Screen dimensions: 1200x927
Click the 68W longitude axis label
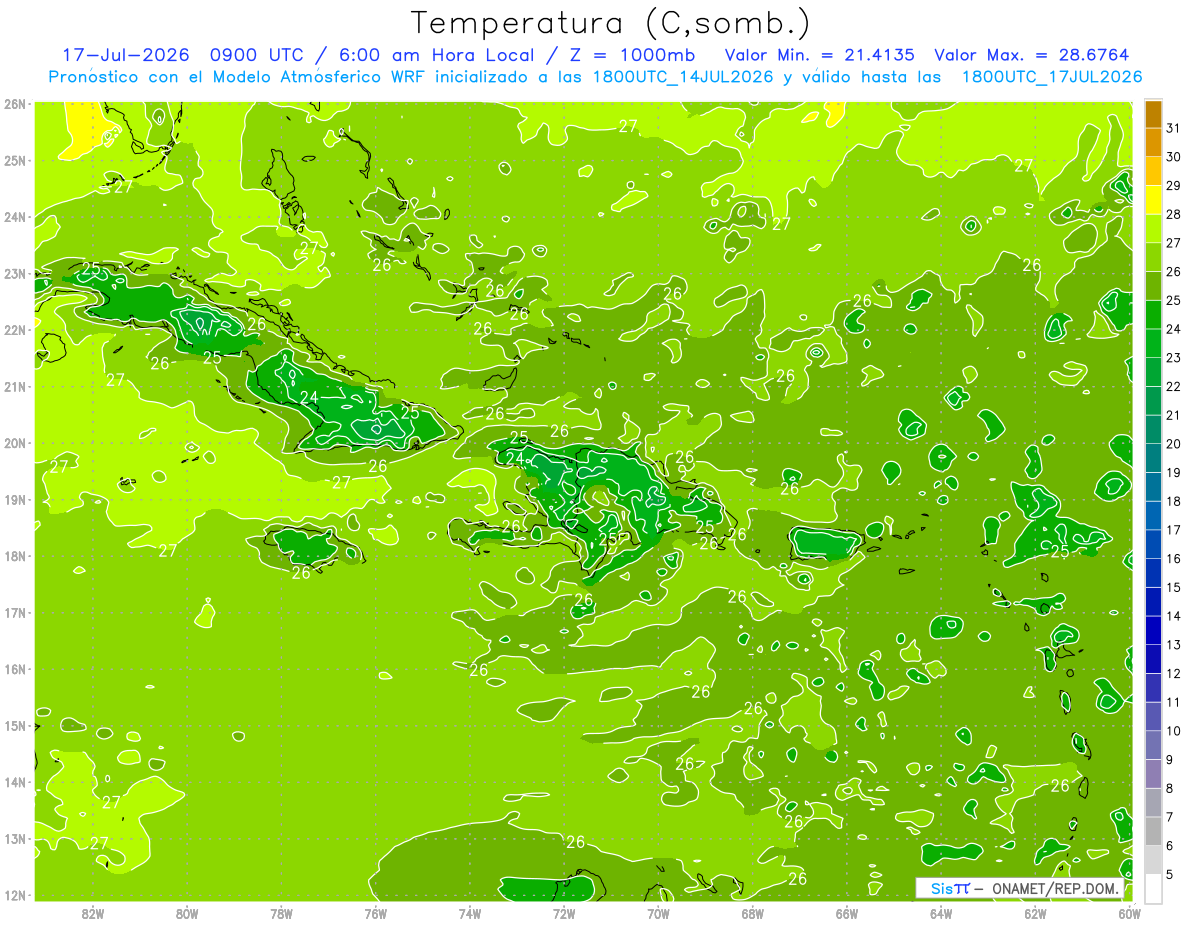pos(752,913)
